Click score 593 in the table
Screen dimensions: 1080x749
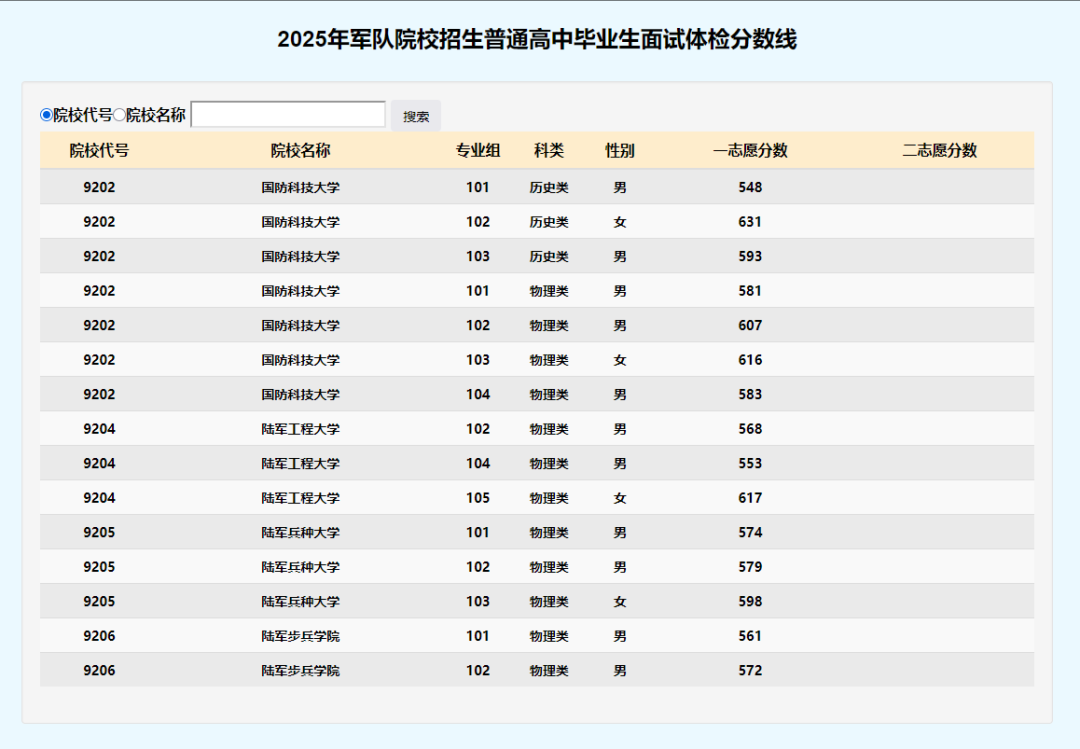(x=750, y=256)
